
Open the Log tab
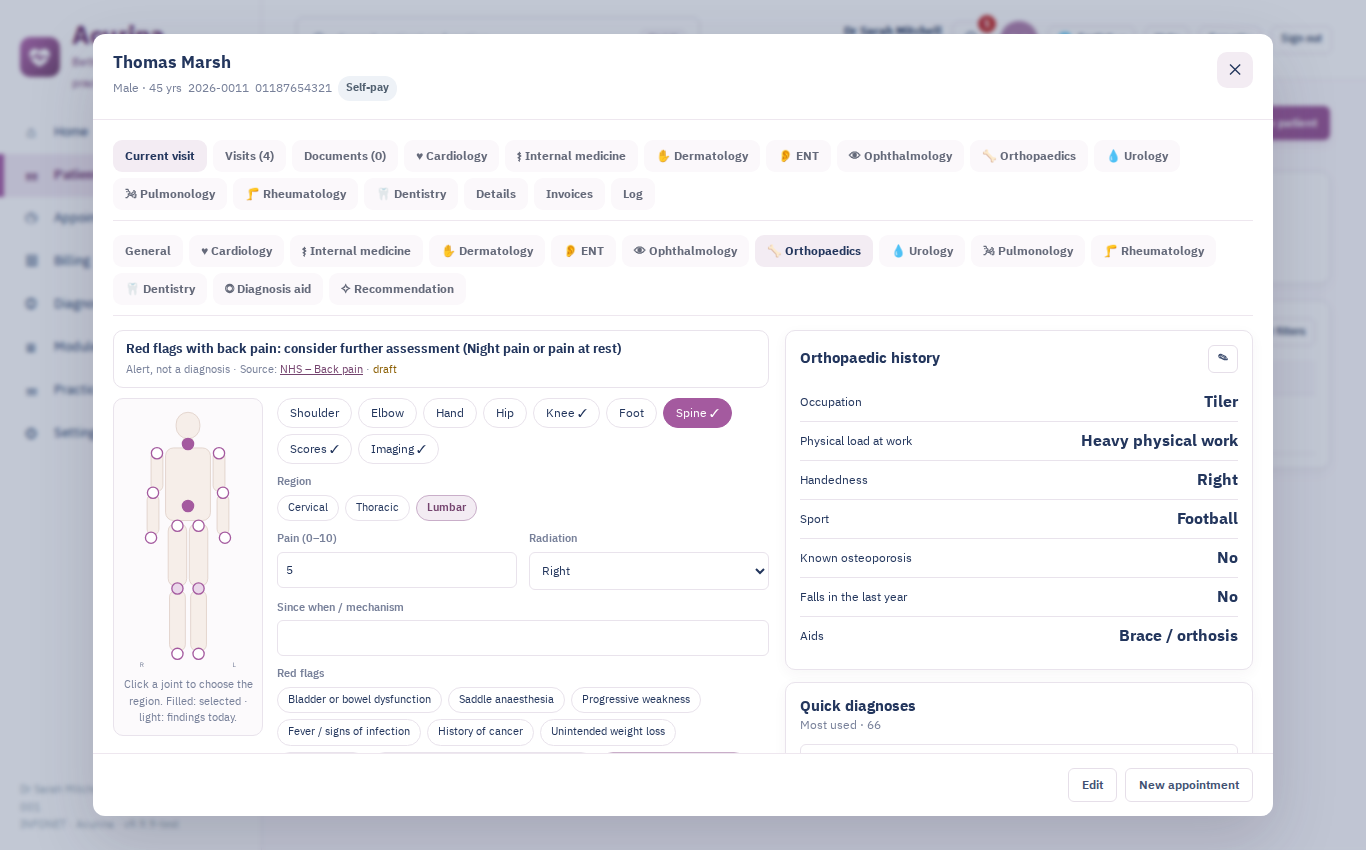click(633, 194)
